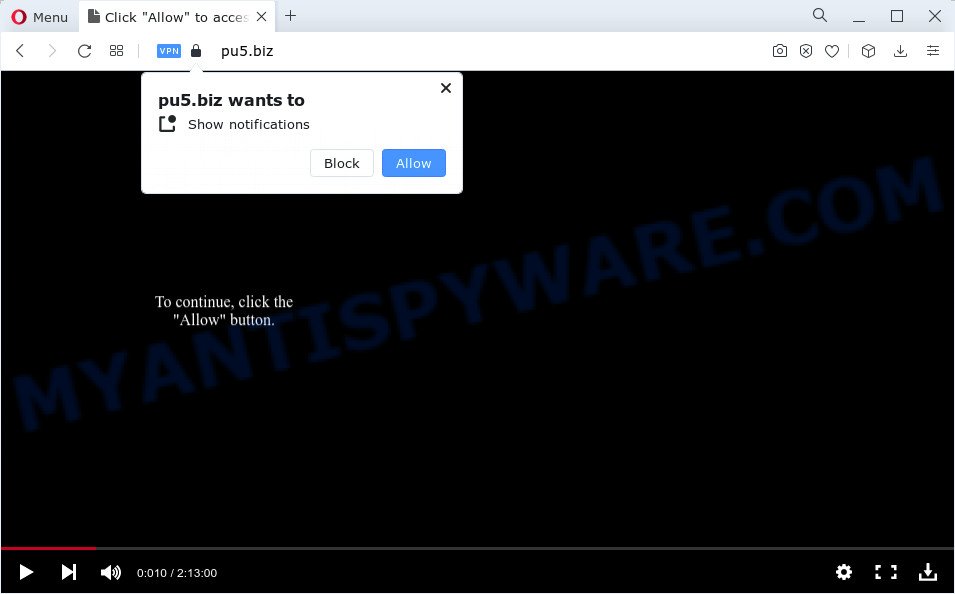This screenshot has height=594, width=955.
Task: Close the current browser tab
Action: pos(261,17)
